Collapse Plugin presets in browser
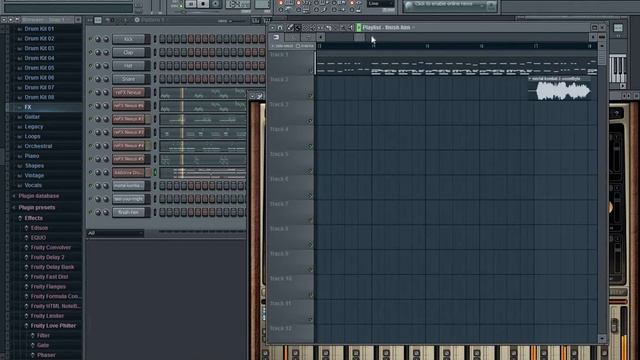 [x=37, y=207]
